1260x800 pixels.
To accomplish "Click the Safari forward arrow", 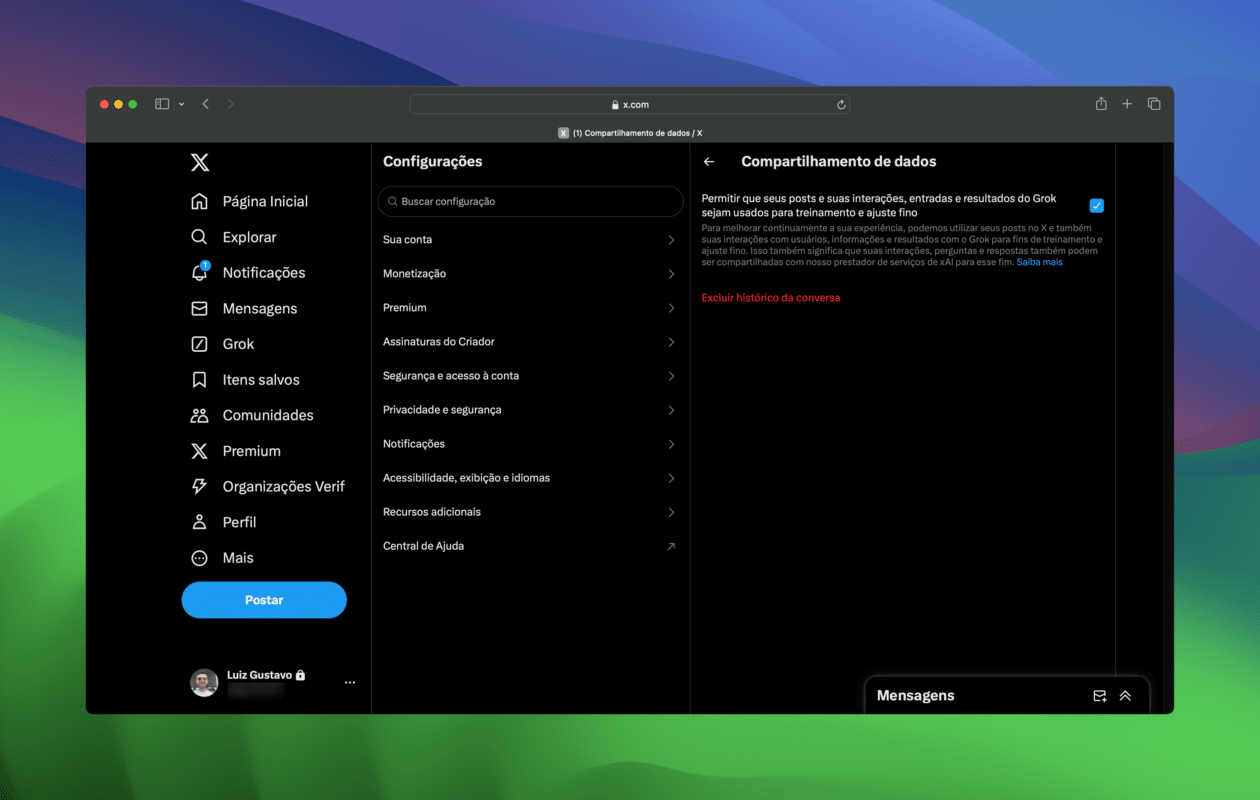I will click(x=231, y=104).
